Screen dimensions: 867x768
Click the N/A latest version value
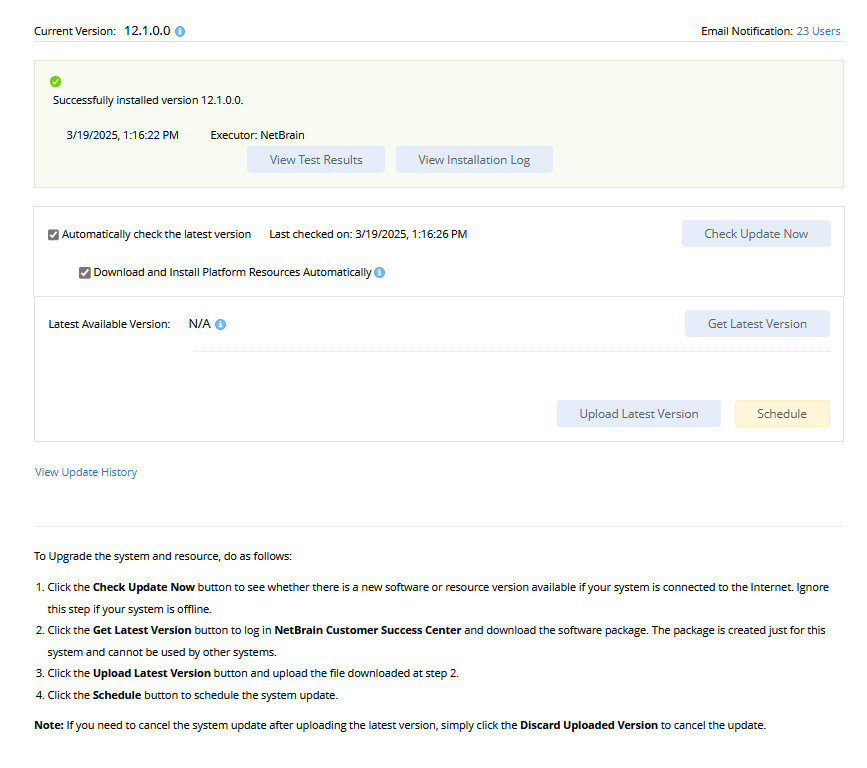pos(200,324)
